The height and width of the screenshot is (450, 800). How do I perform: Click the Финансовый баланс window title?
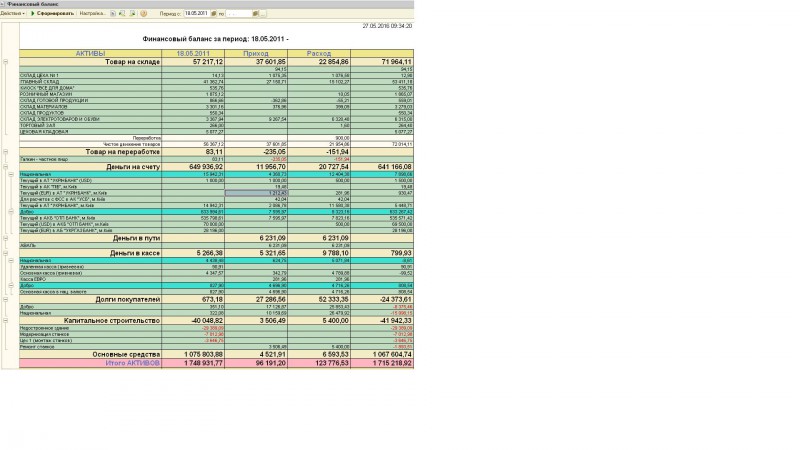click(32, 4)
